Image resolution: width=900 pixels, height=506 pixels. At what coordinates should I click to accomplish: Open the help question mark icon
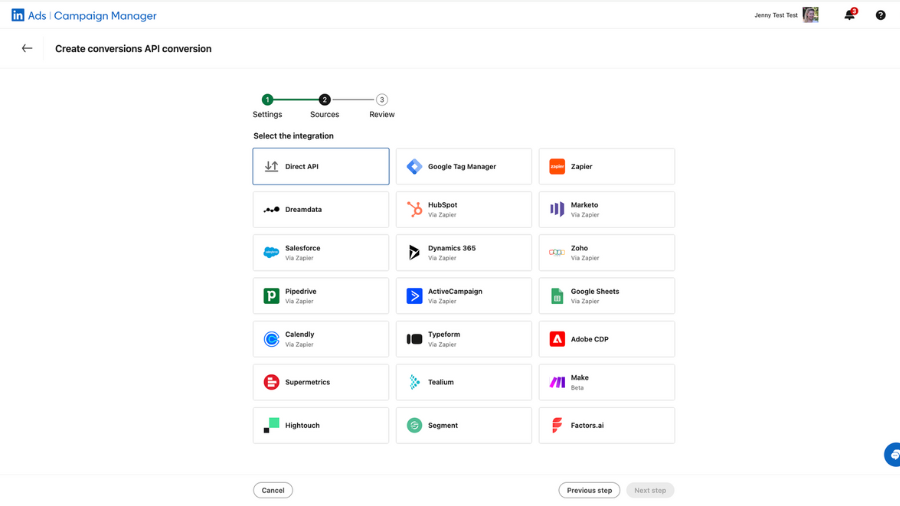880,15
